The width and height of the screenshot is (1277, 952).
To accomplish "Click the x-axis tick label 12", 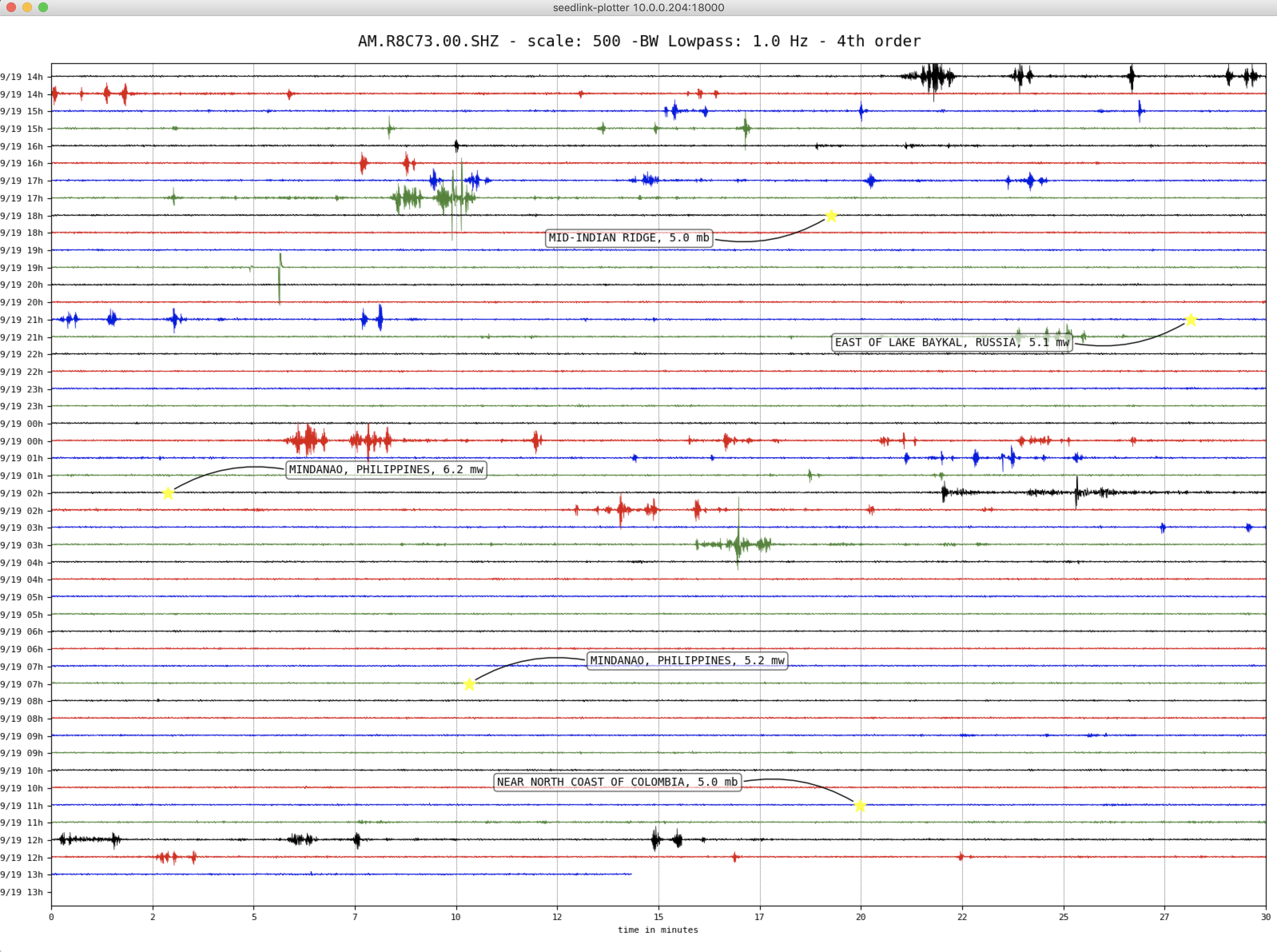I will (x=557, y=917).
